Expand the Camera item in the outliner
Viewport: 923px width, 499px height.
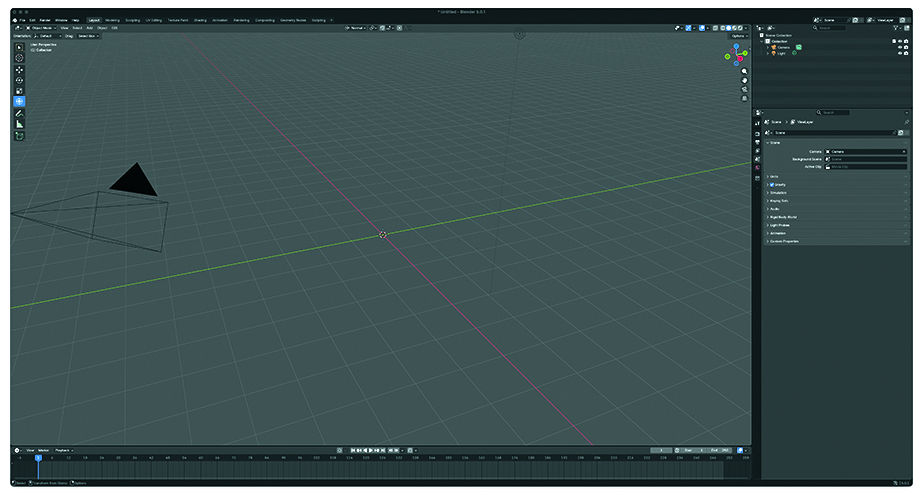tap(767, 47)
